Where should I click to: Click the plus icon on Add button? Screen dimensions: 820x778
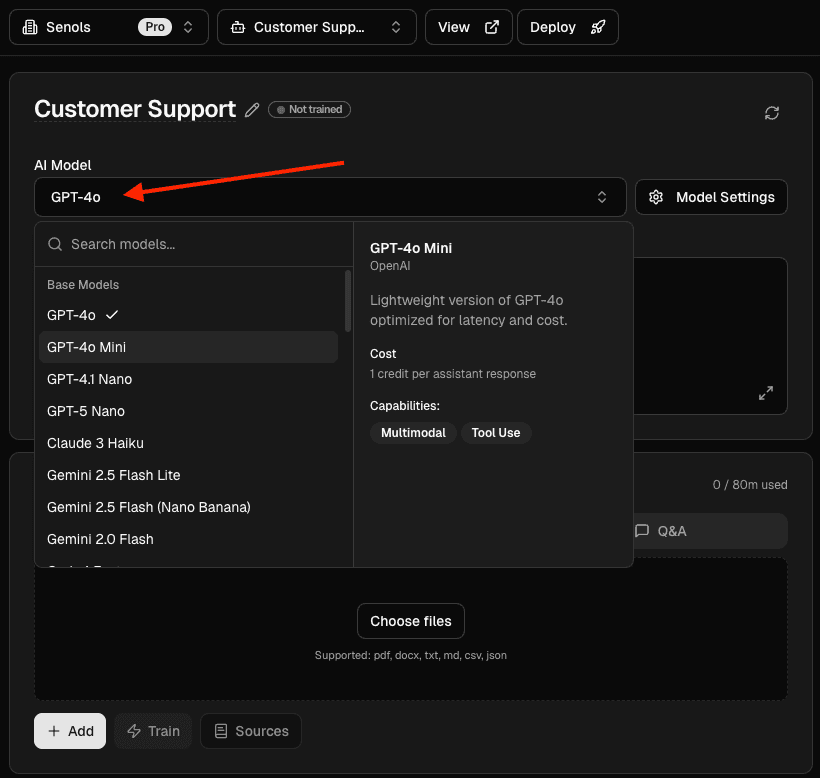click(x=55, y=731)
